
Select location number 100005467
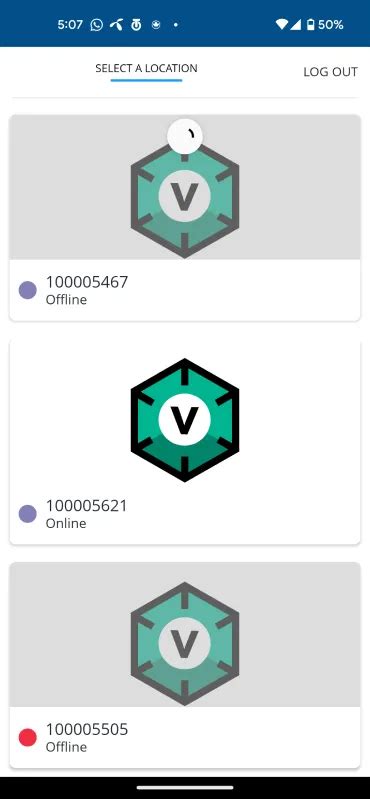[87, 282]
